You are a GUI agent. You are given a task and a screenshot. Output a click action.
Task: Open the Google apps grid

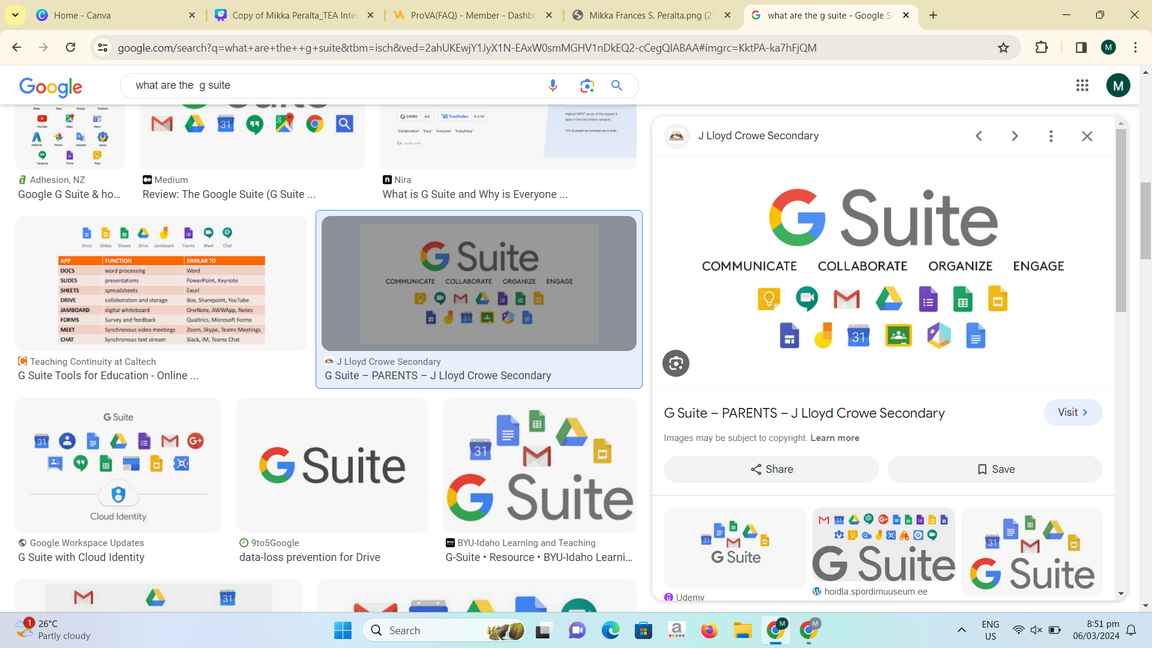point(1082,85)
